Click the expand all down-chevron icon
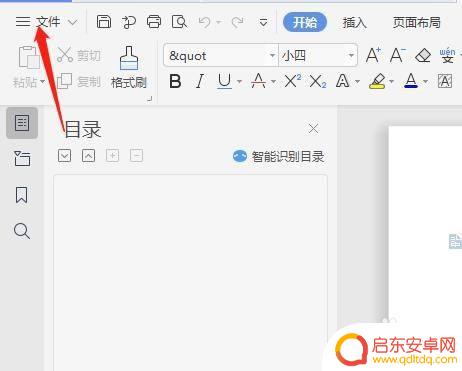Viewport: 462px width, 371px height. pos(64,156)
